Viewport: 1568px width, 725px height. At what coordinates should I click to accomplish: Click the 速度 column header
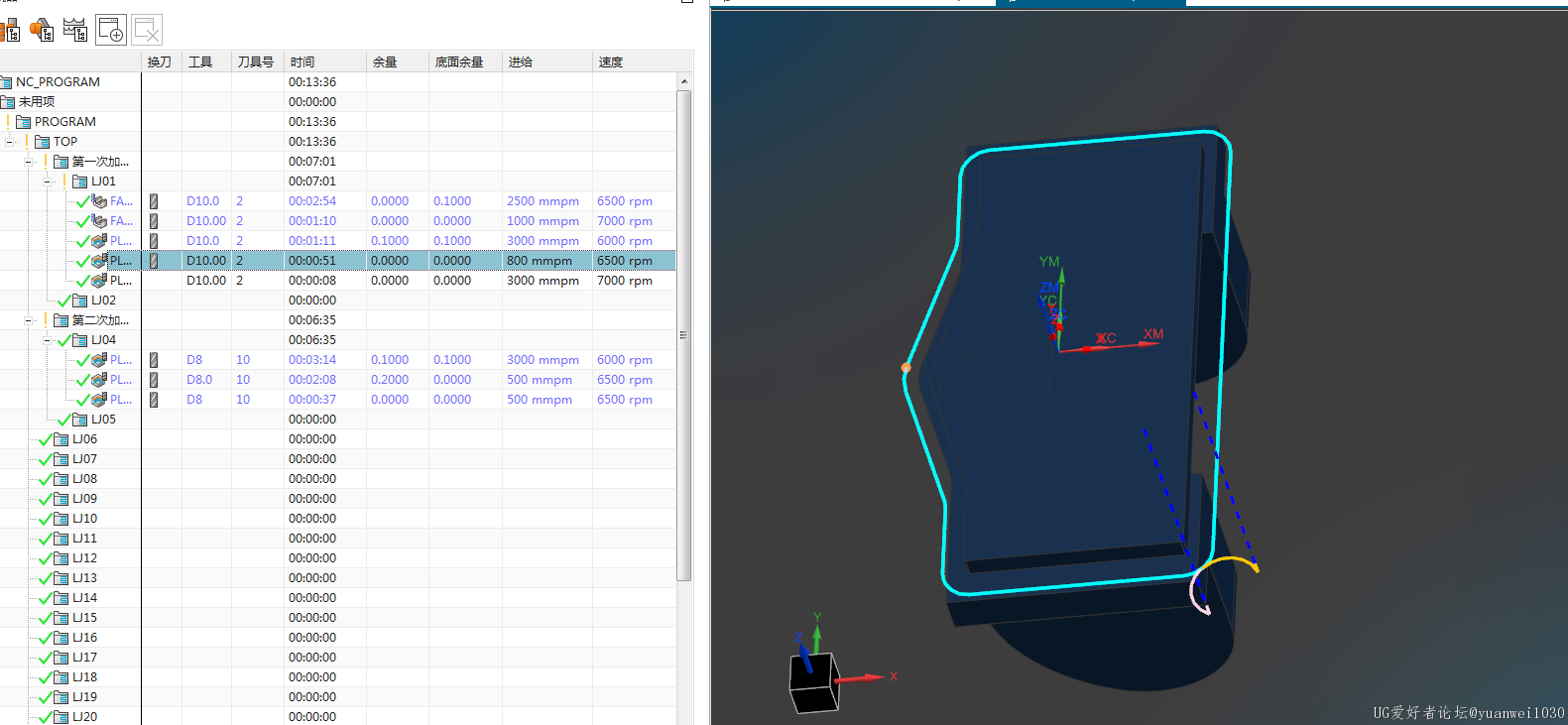click(x=635, y=61)
